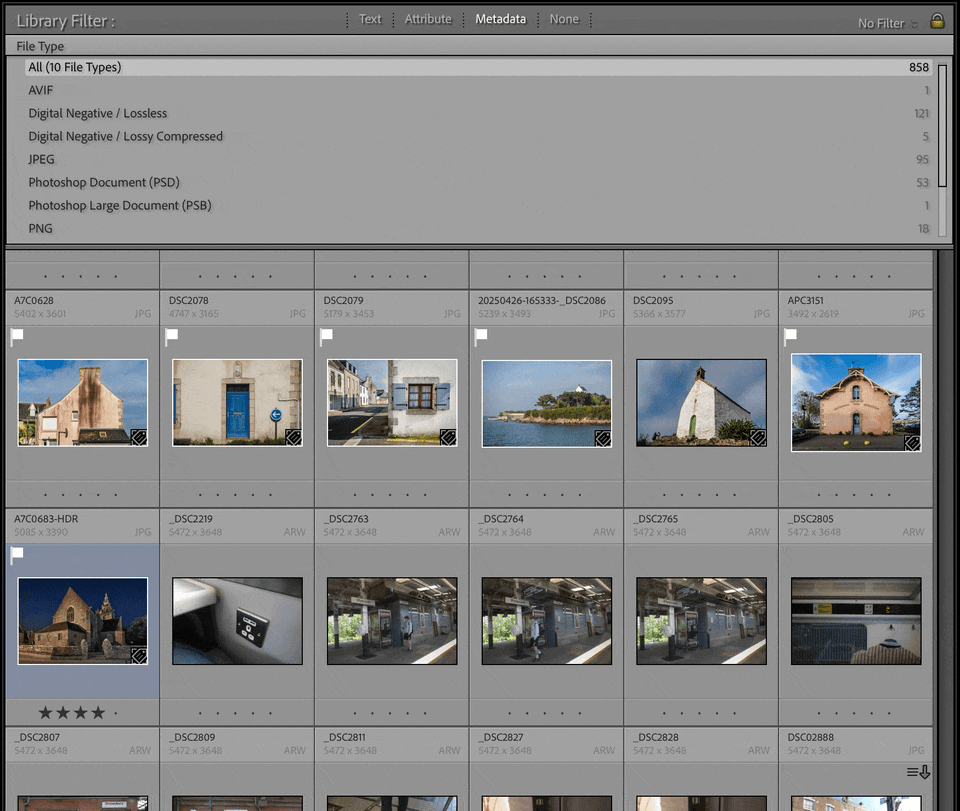Click metadata badge on DSC2079 thumbnail
The height and width of the screenshot is (811, 960).
tap(448, 437)
